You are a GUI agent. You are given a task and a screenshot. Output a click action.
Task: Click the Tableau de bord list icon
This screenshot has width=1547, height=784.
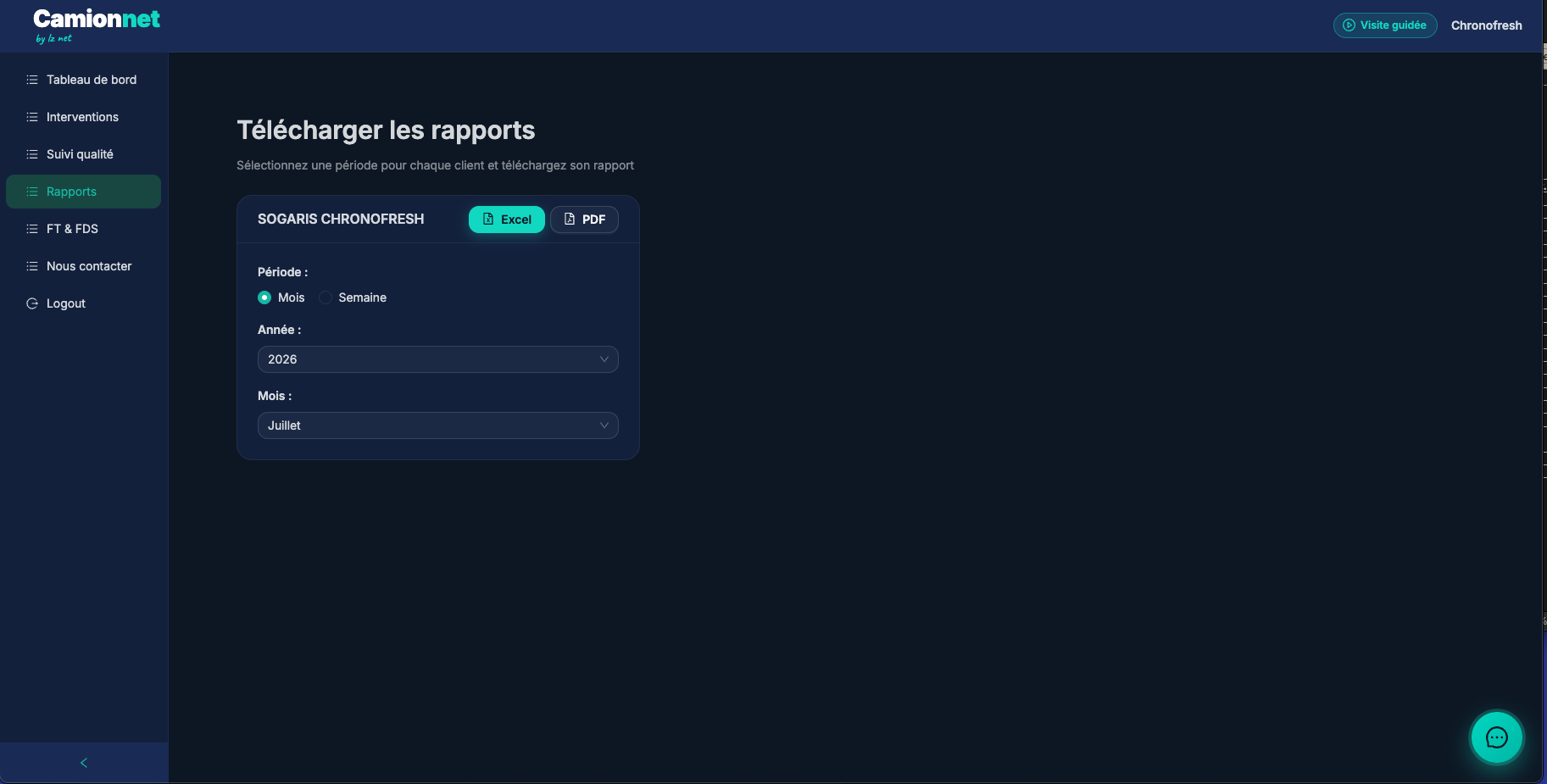(32, 80)
